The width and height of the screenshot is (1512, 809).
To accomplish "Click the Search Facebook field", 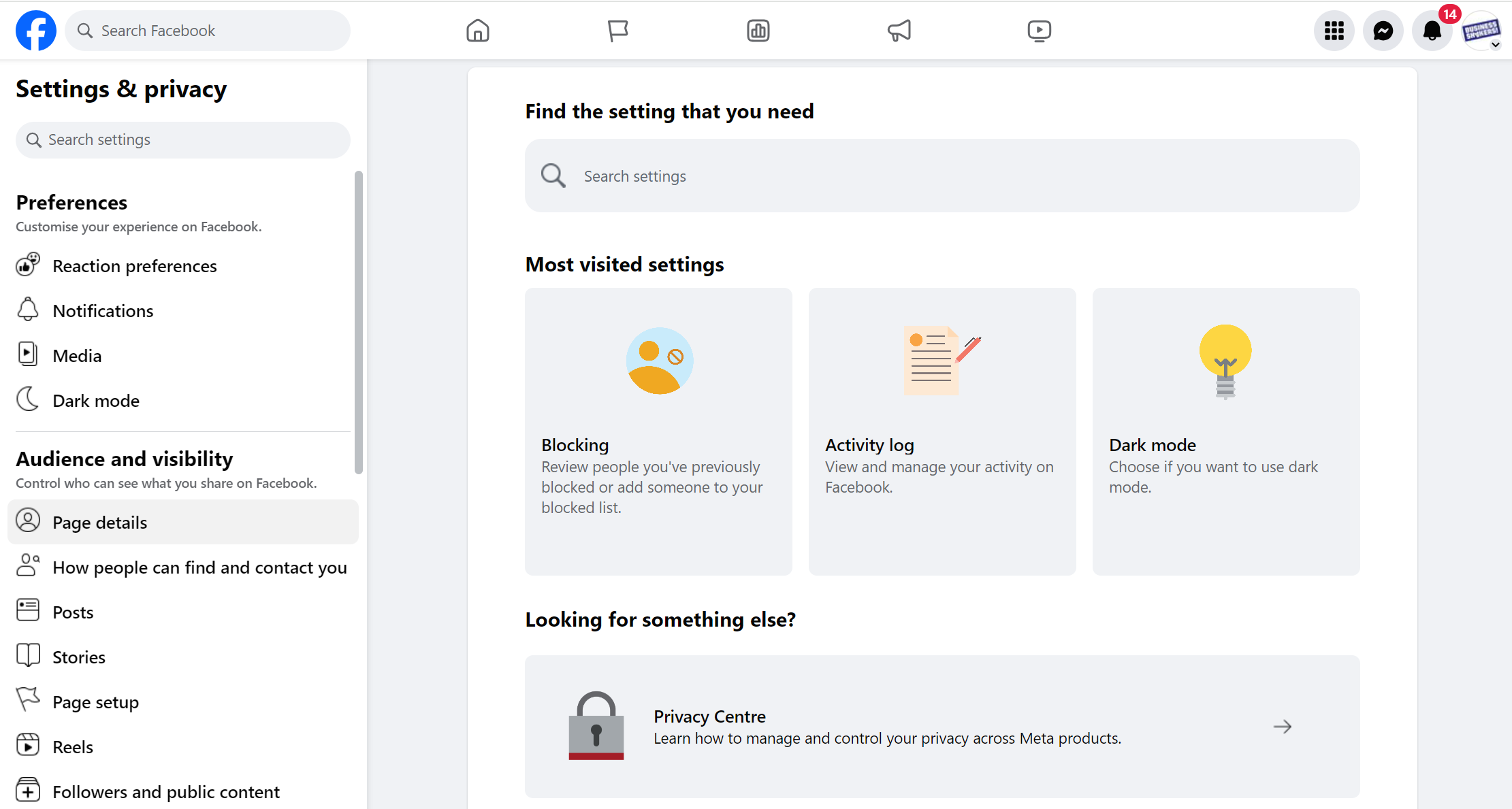I will [x=208, y=31].
